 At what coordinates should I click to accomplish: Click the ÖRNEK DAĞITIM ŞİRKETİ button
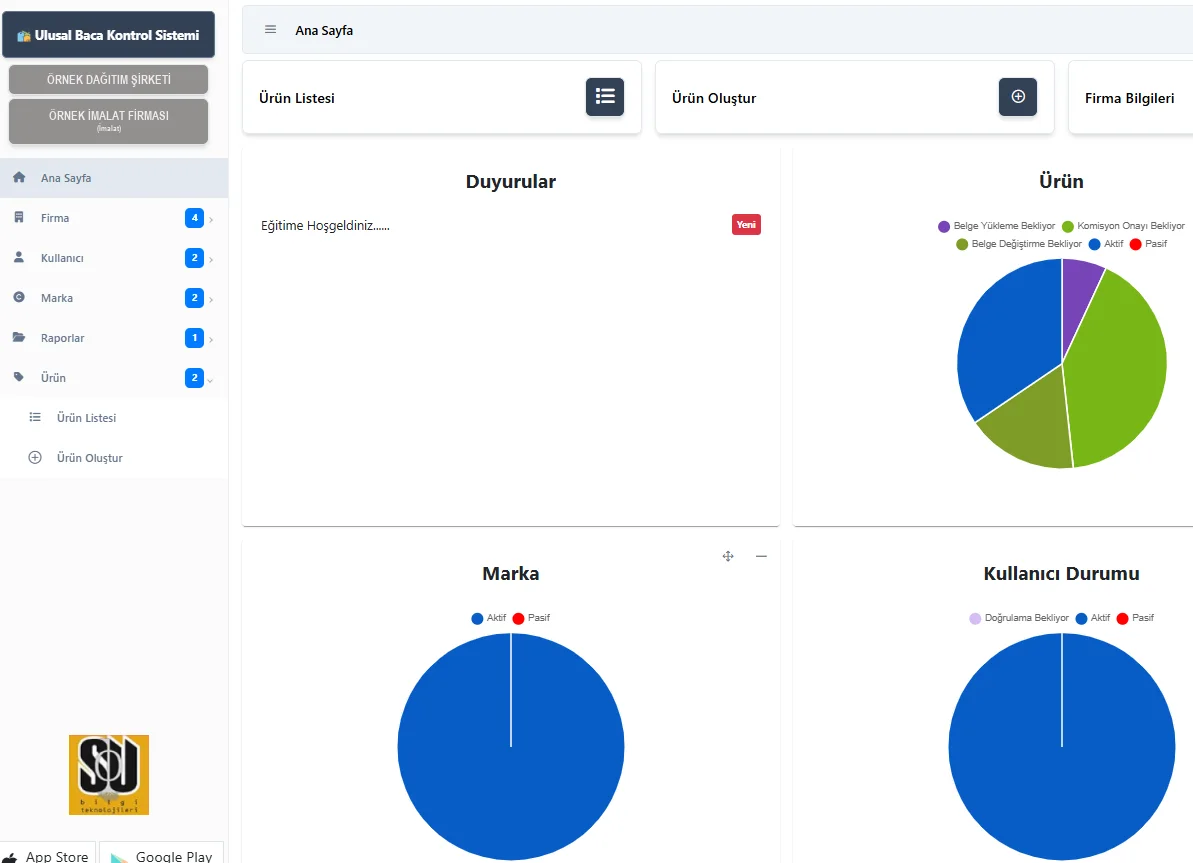click(109, 79)
